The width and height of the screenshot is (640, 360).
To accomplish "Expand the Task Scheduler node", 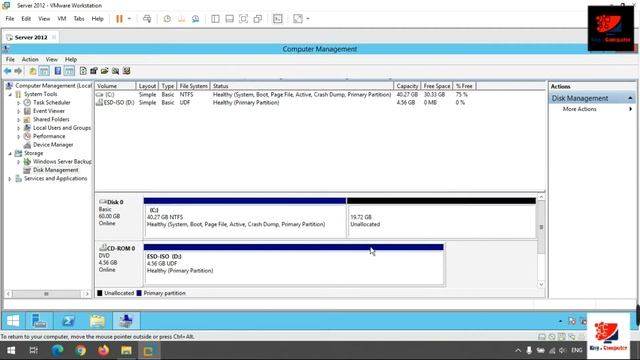I will (x=18, y=103).
